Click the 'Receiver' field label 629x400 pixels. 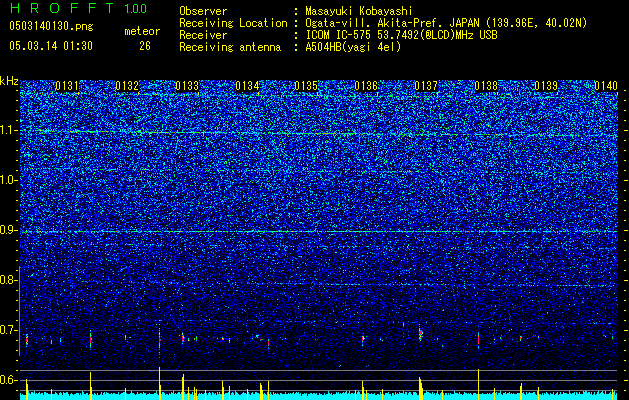203,35
